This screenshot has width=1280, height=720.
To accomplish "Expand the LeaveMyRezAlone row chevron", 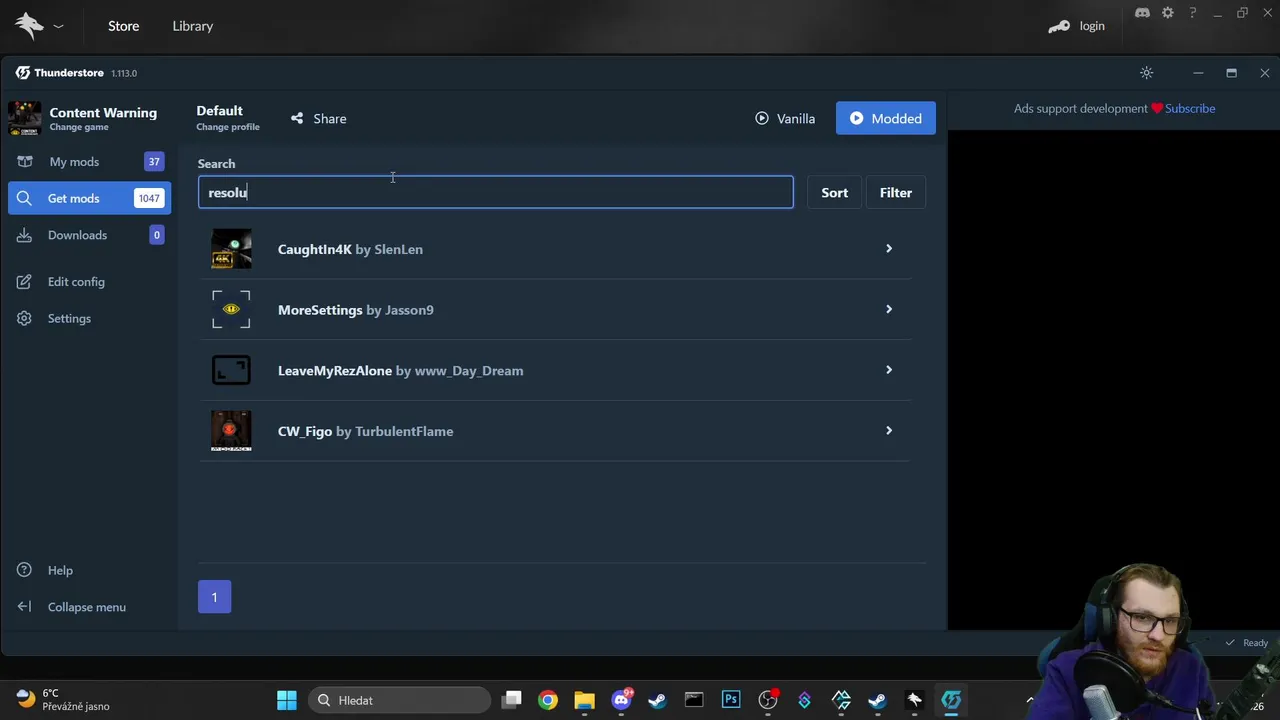I will click(x=888, y=370).
